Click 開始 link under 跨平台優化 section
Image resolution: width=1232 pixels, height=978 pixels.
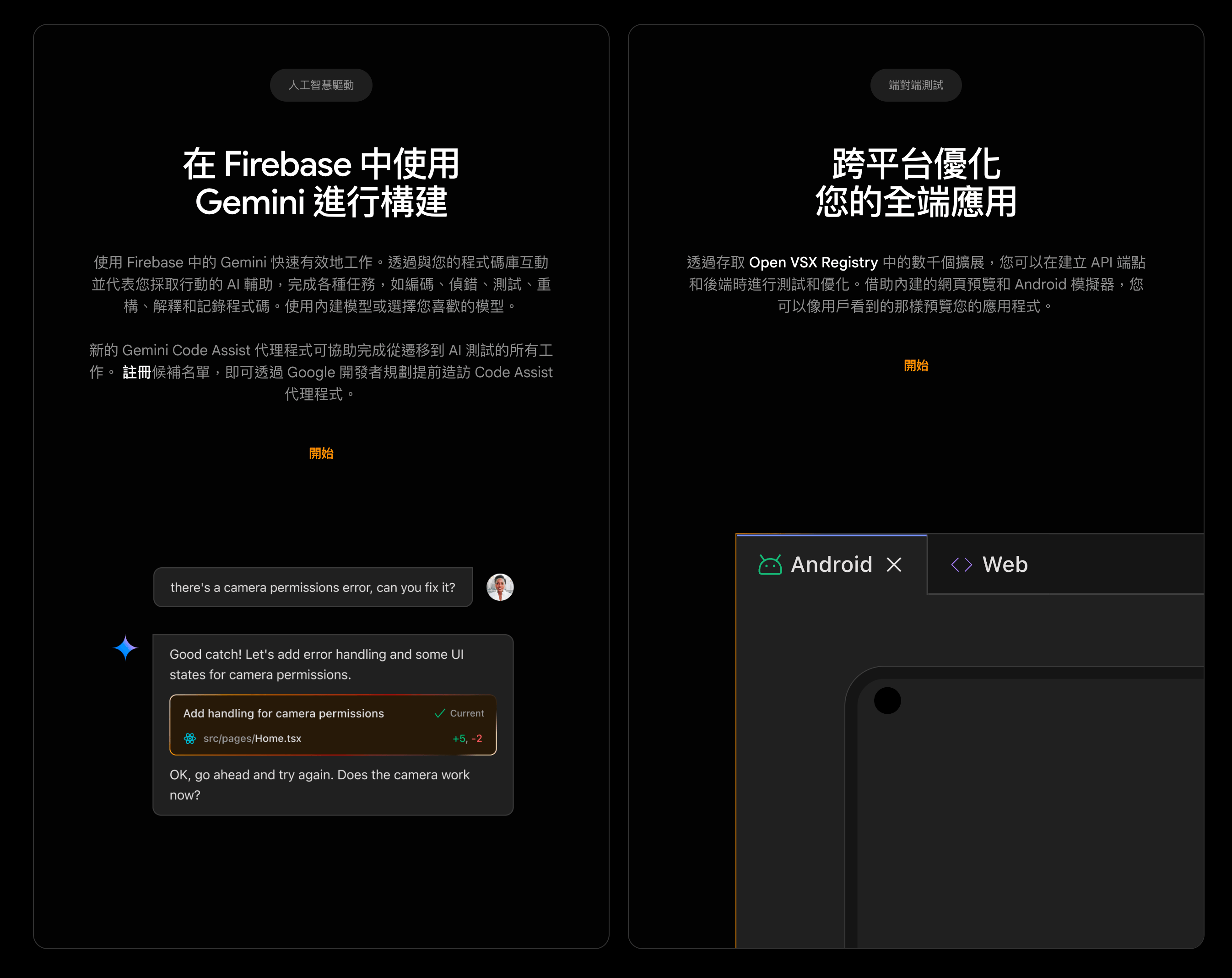[x=916, y=365]
